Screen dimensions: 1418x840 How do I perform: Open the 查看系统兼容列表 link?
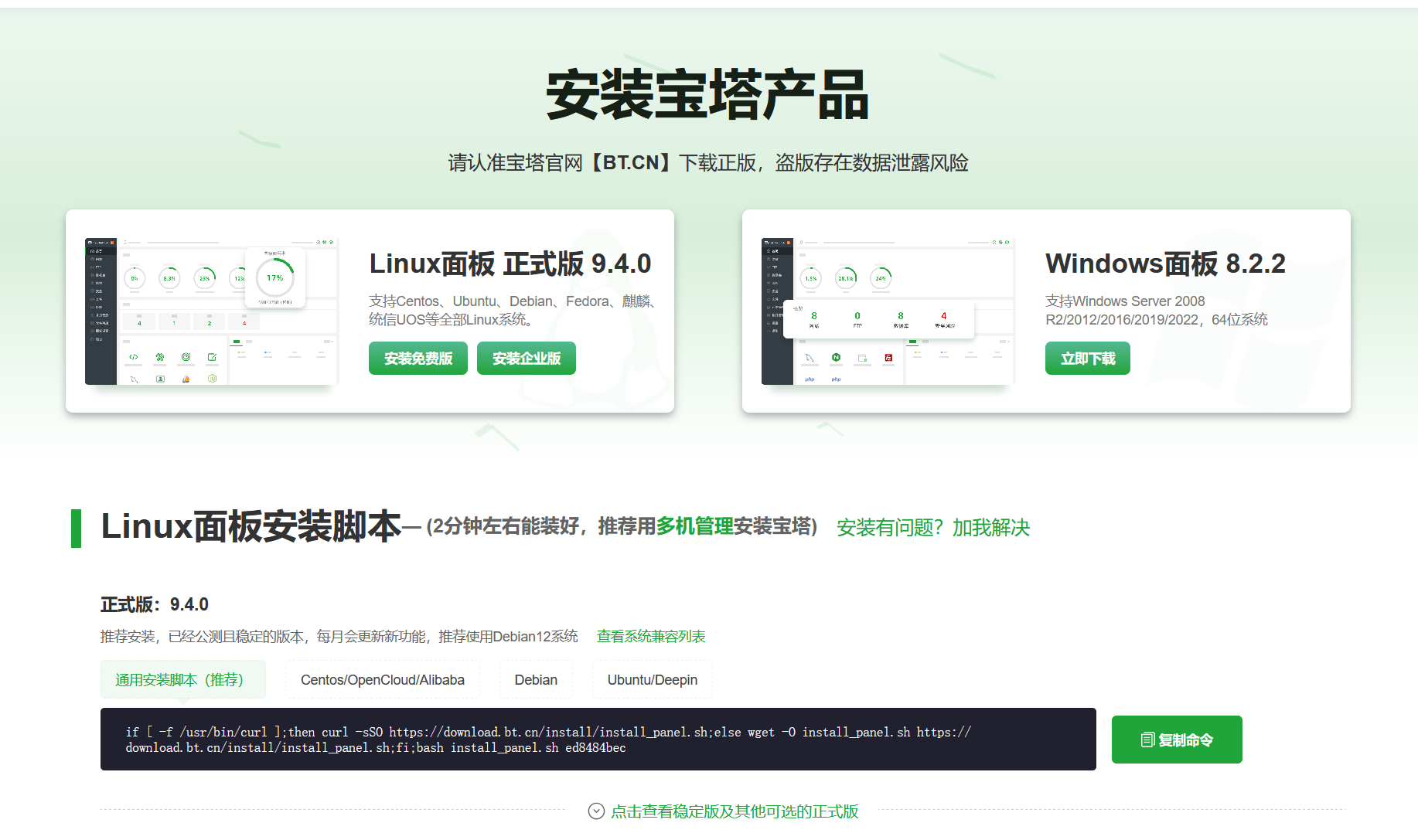click(x=650, y=637)
